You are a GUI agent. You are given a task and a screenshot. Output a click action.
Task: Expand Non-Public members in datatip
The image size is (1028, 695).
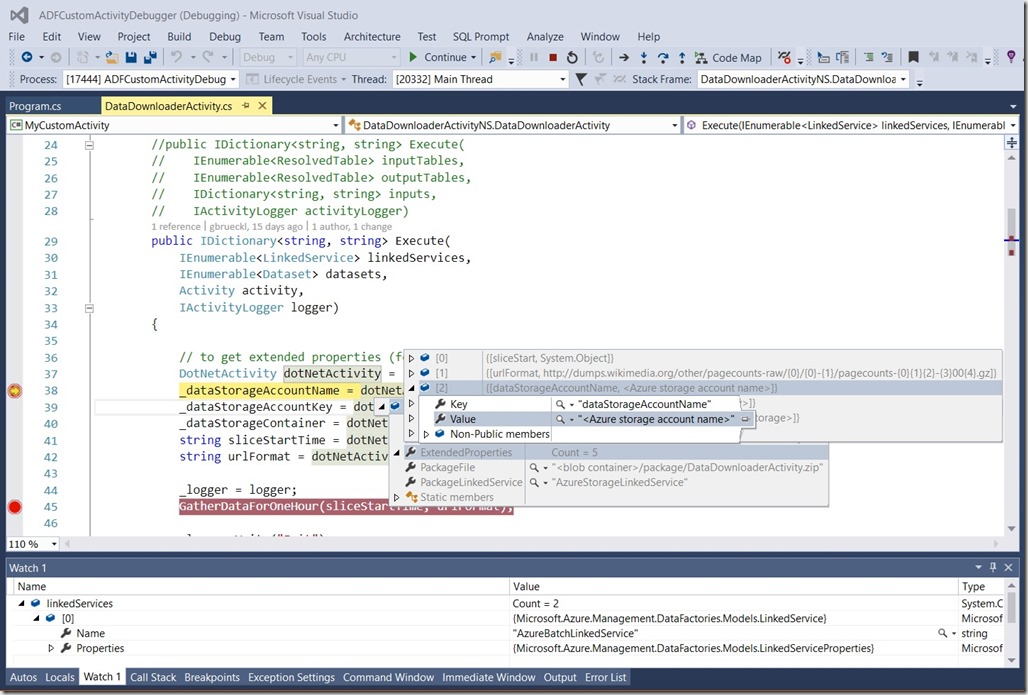click(426, 434)
